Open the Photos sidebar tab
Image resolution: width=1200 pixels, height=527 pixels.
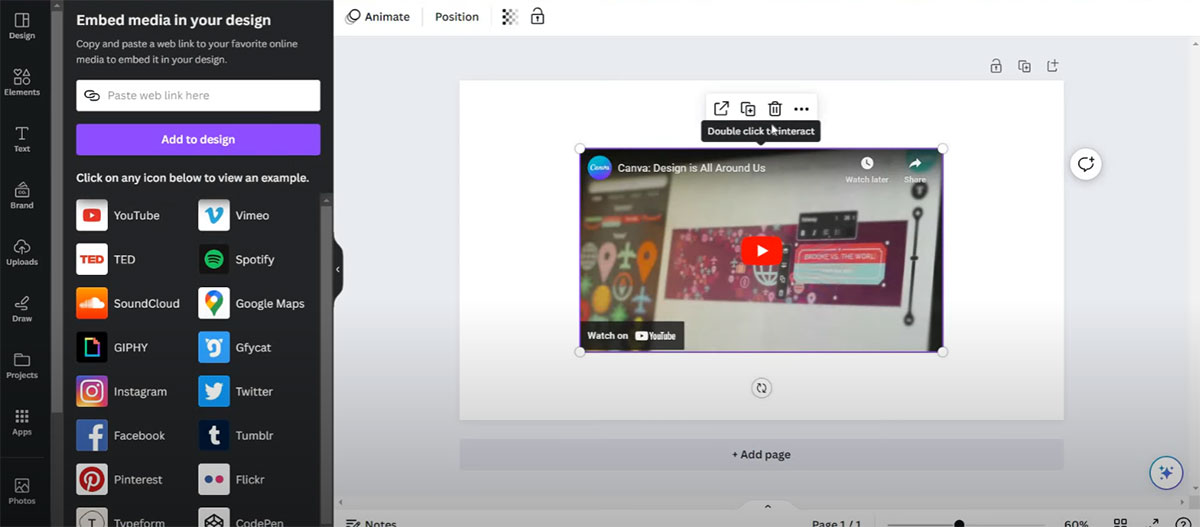(22, 490)
